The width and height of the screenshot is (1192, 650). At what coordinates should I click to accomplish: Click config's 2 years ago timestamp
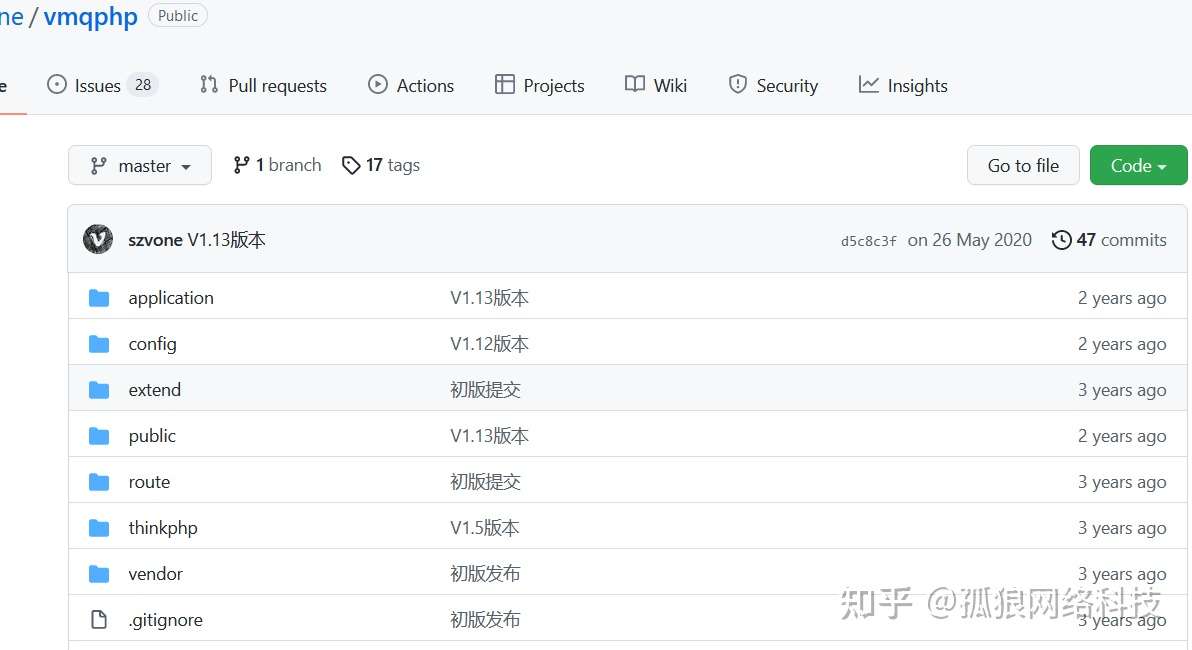[x=1121, y=344]
